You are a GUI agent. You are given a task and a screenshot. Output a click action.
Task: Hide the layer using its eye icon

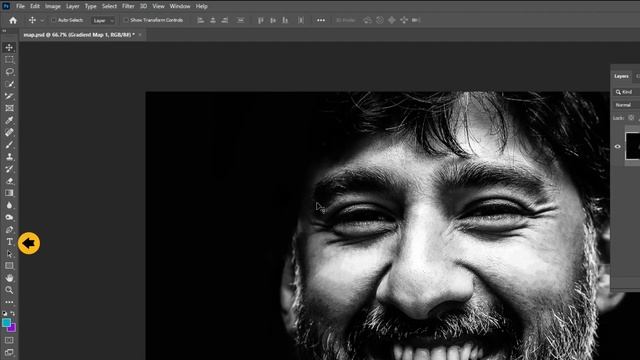click(x=618, y=147)
